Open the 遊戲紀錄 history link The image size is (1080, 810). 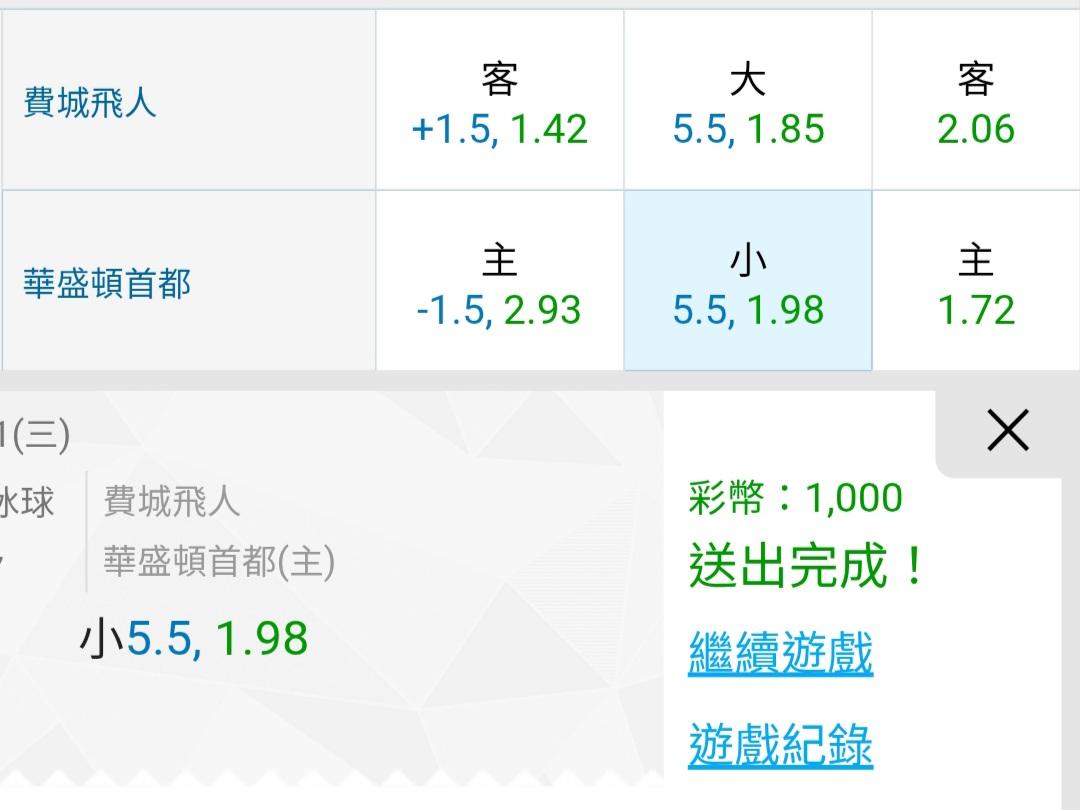781,745
